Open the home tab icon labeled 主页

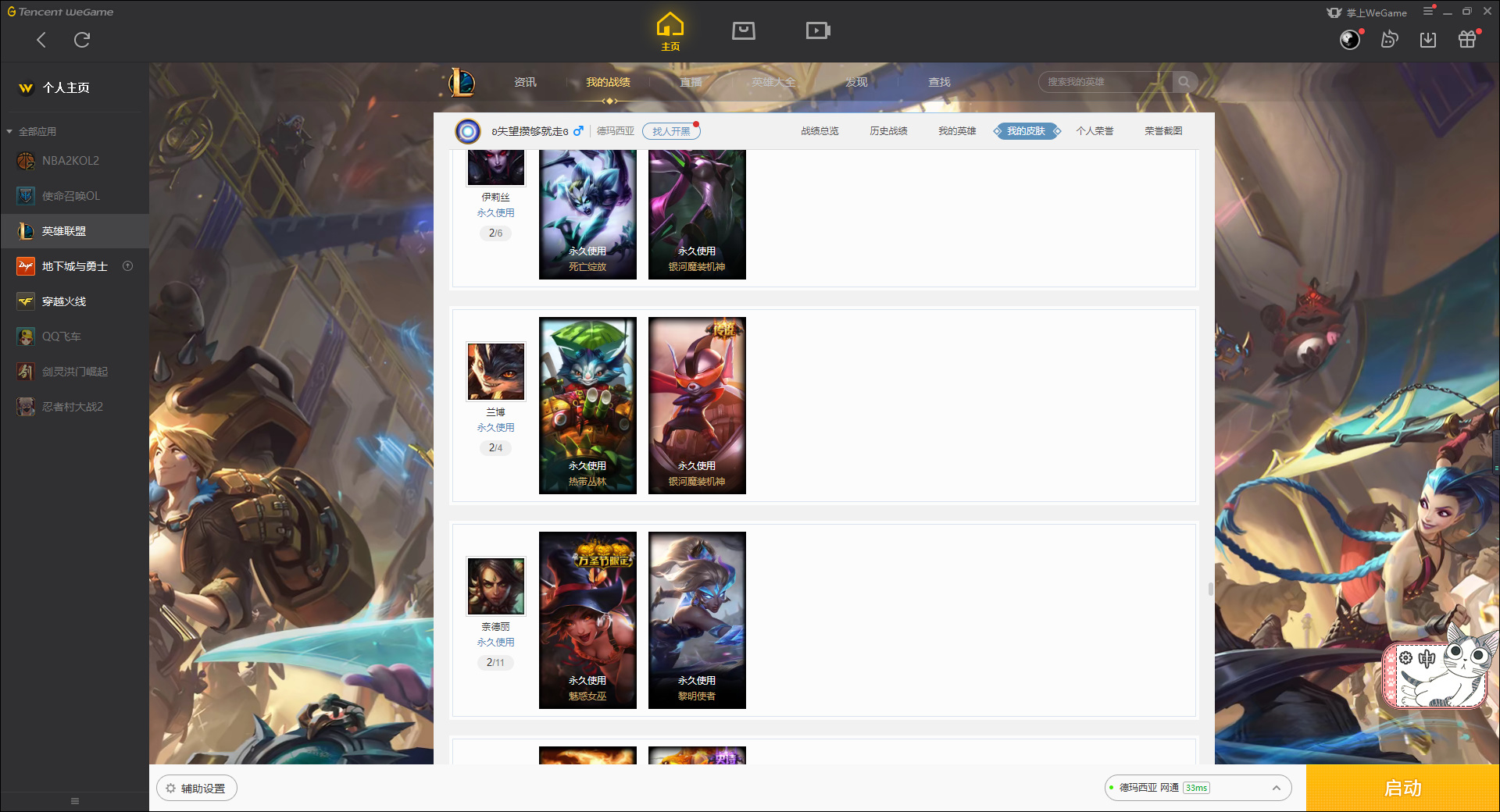pyautogui.click(x=670, y=32)
